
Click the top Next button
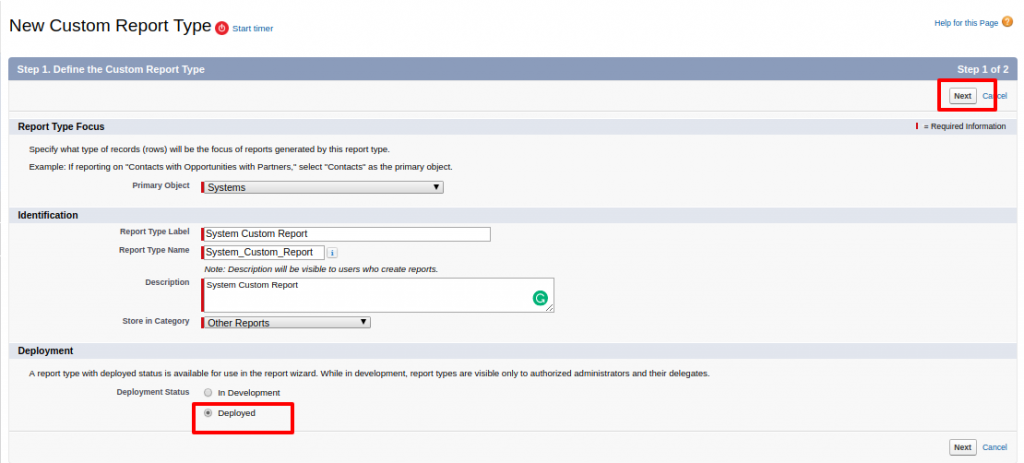[963, 96]
